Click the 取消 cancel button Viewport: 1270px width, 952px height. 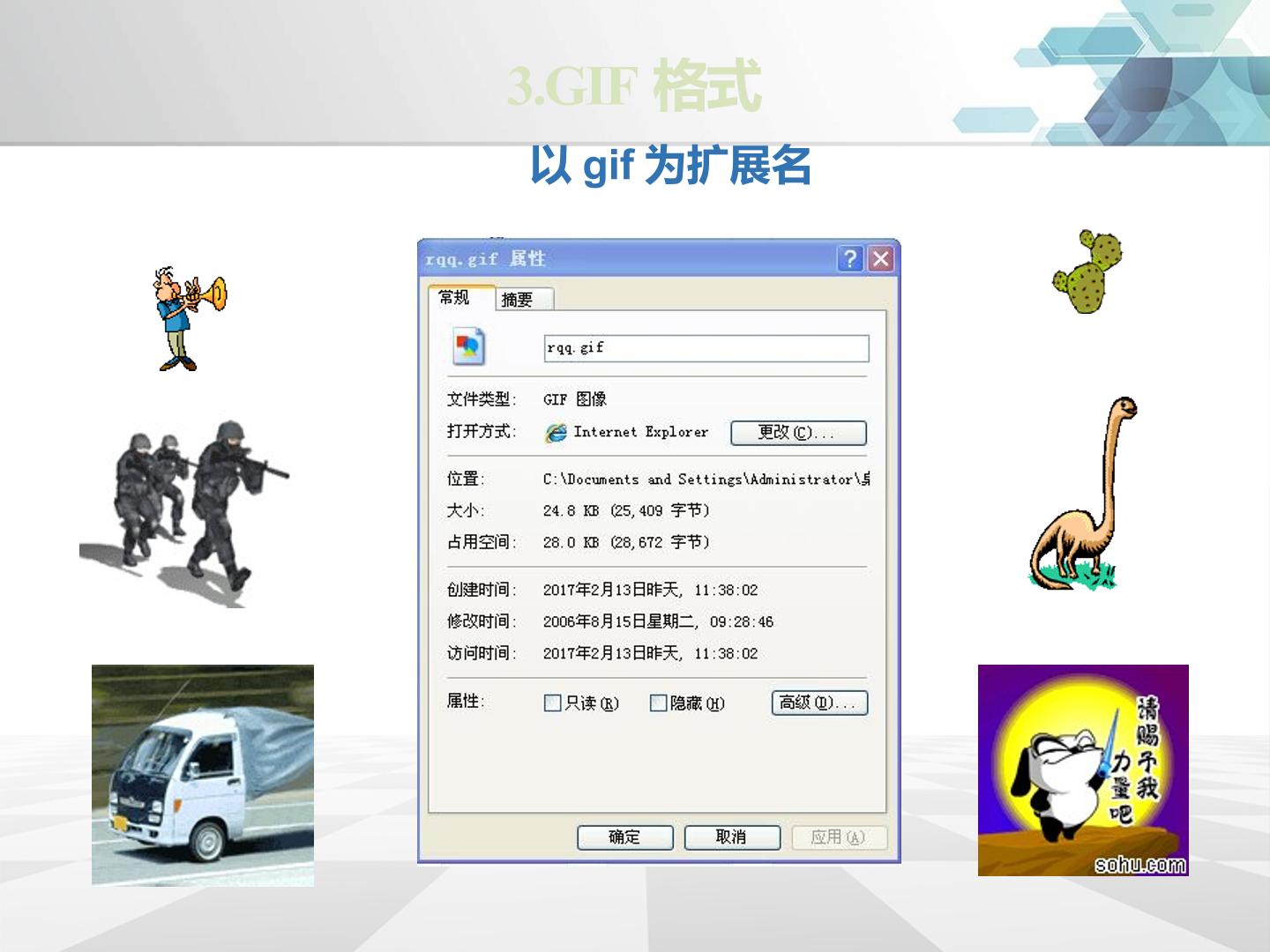tap(732, 837)
